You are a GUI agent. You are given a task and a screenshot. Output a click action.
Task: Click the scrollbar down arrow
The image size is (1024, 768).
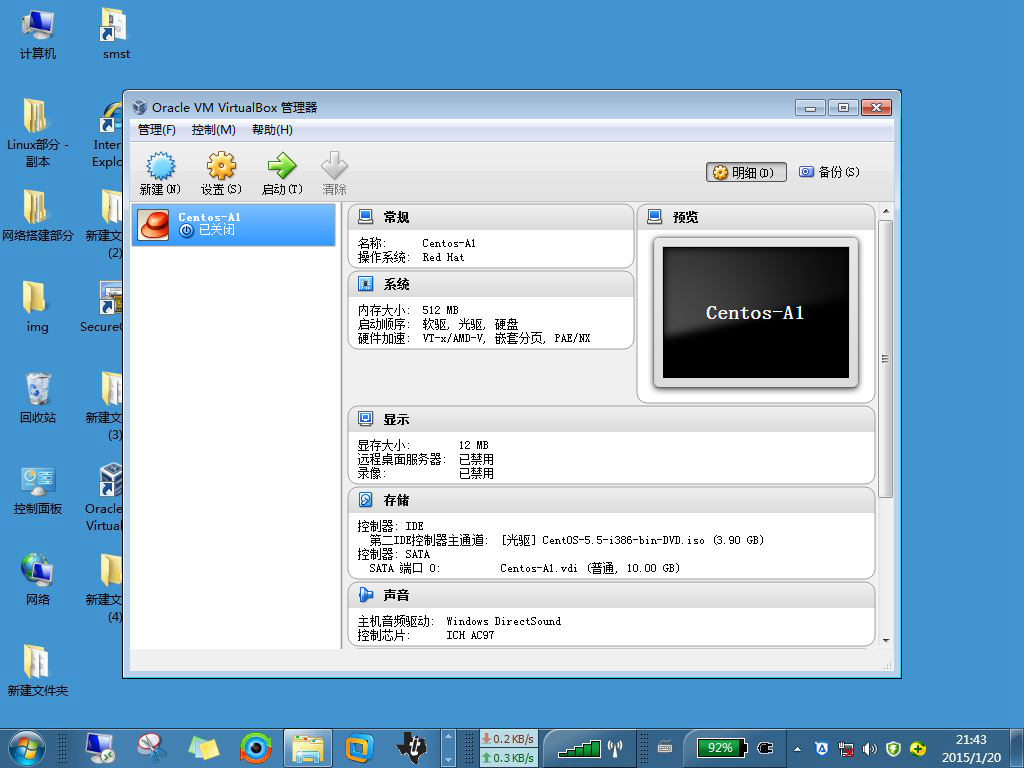pos(886,641)
